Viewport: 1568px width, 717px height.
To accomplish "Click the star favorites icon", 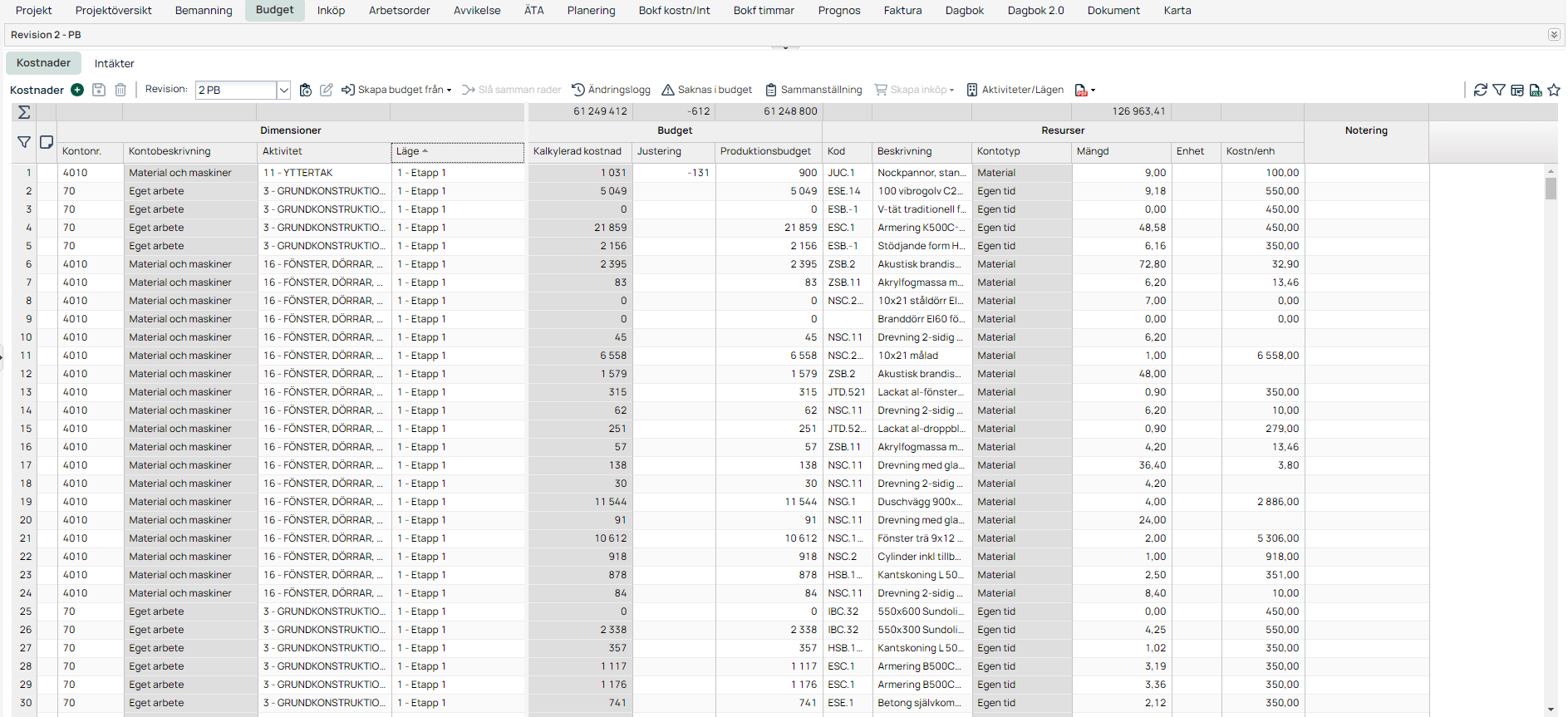I will point(1554,90).
